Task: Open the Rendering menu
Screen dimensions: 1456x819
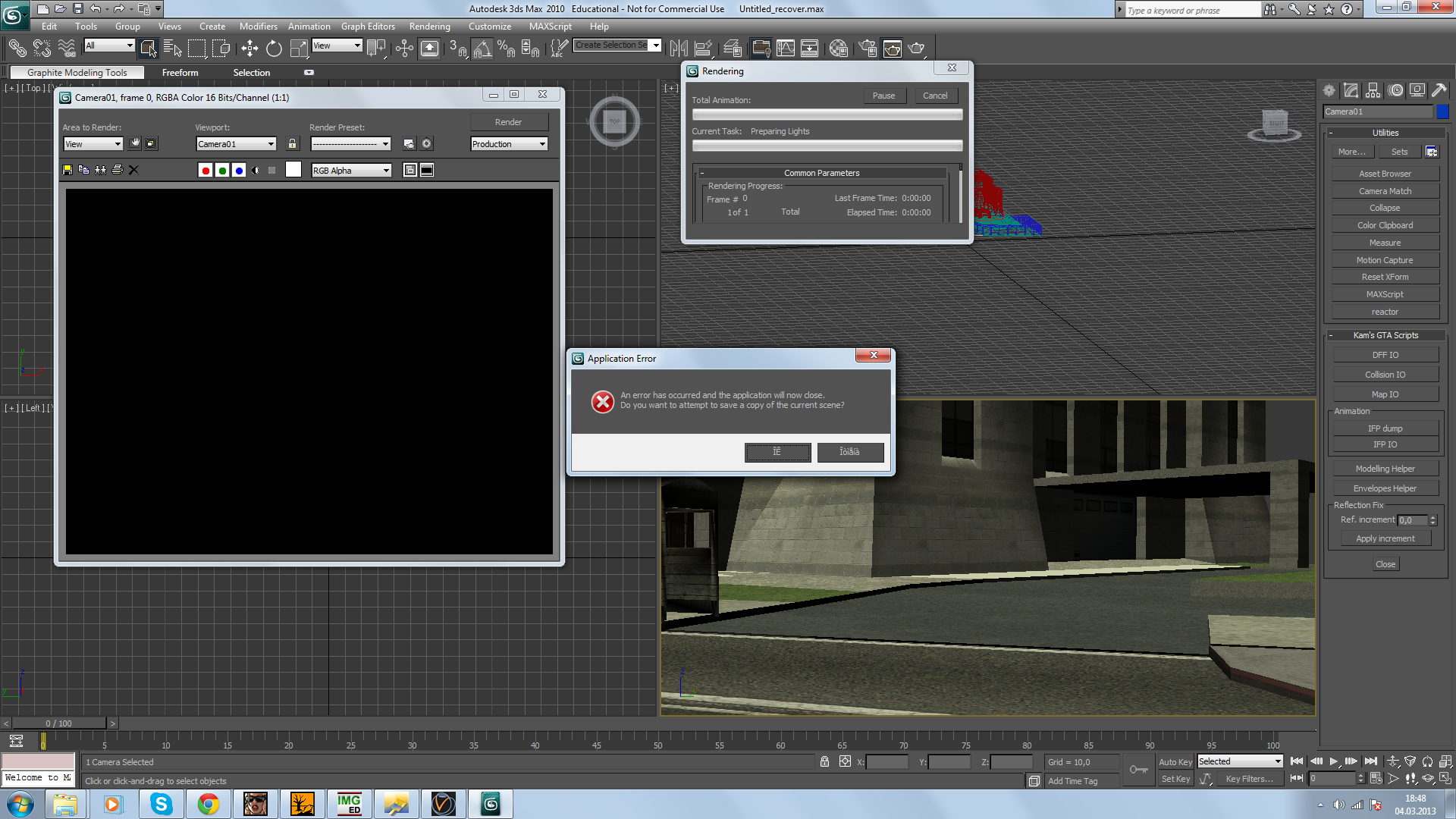Action: [x=429, y=27]
